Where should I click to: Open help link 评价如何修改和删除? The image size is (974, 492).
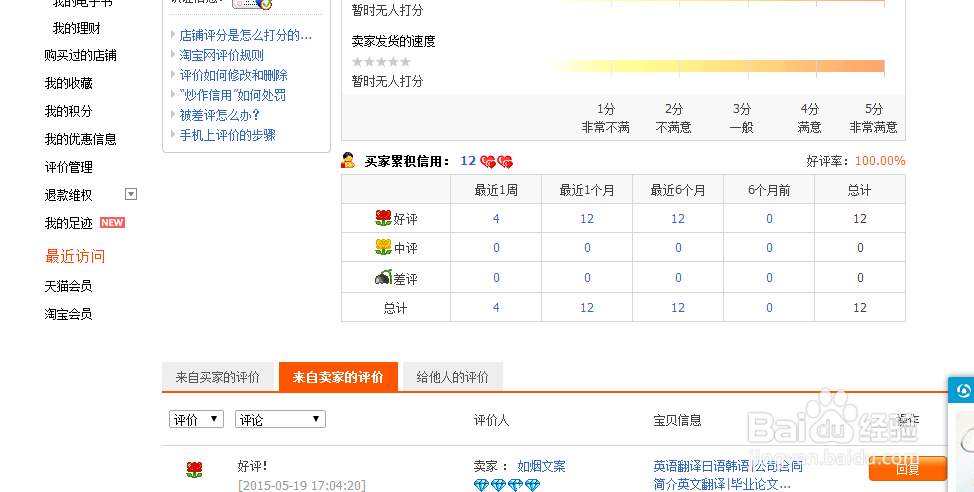234,75
